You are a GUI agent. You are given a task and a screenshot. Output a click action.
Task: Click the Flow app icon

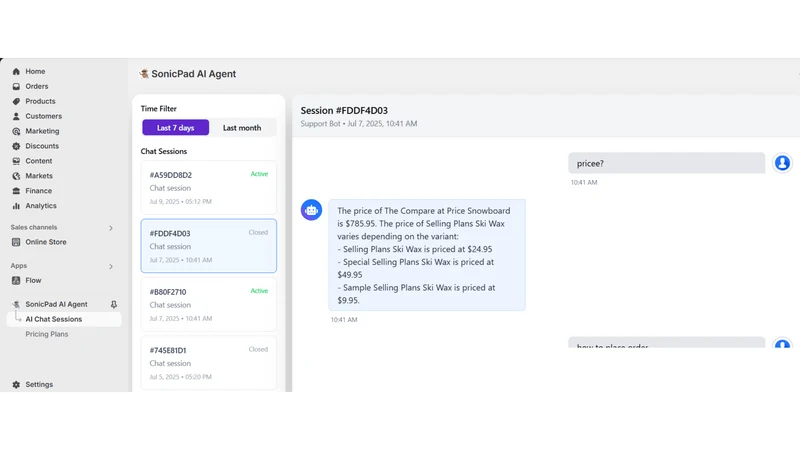pos(16,280)
